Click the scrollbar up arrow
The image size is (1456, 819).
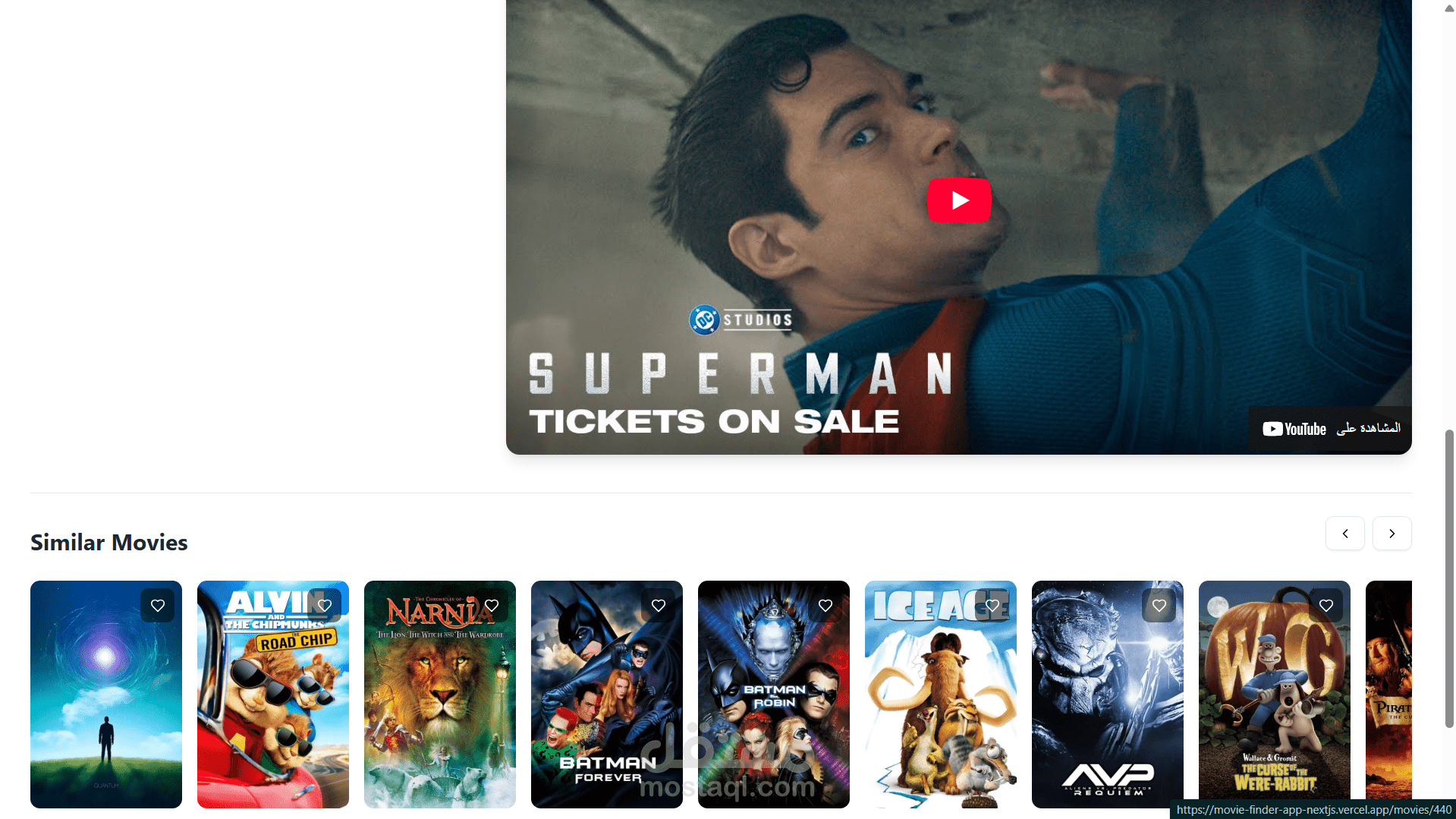(x=1449, y=8)
